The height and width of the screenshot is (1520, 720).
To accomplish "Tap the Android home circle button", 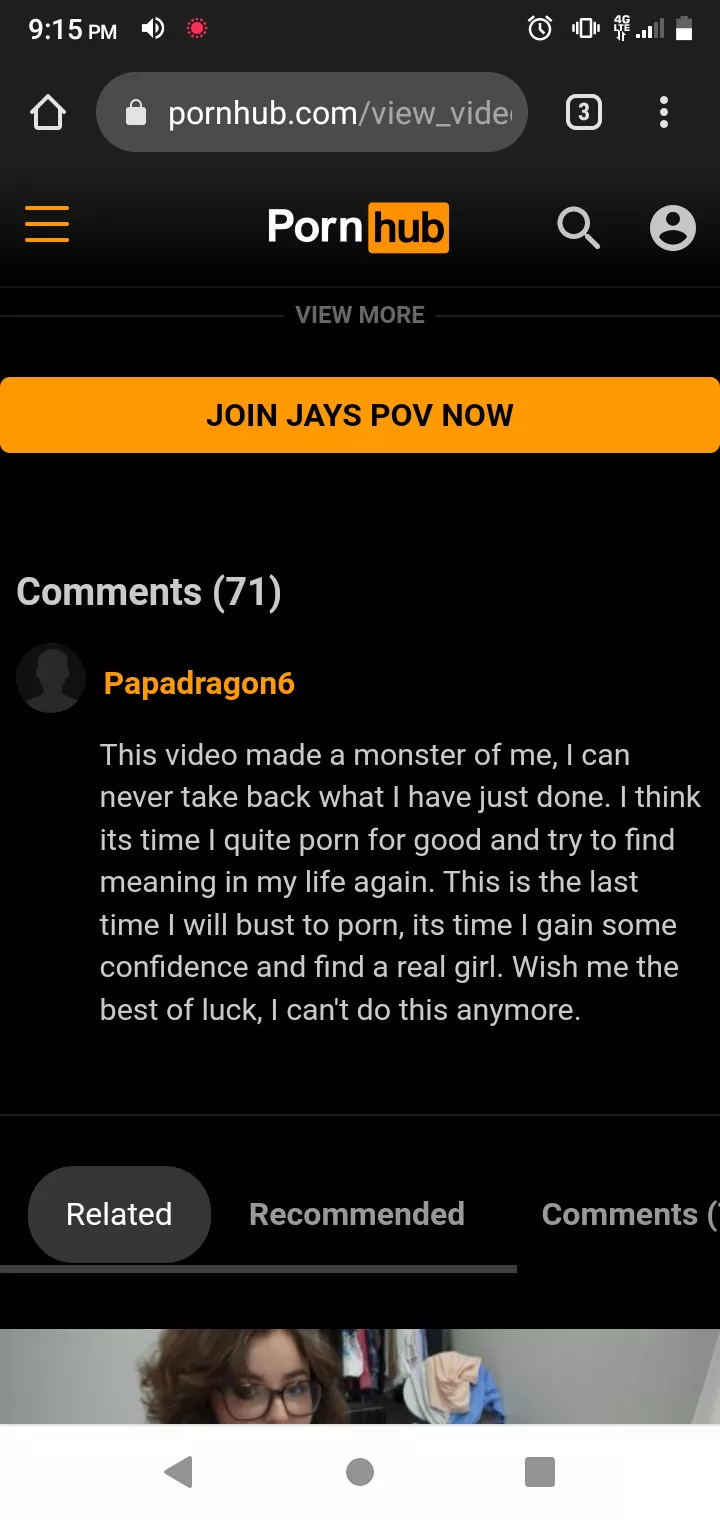I will point(360,1471).
